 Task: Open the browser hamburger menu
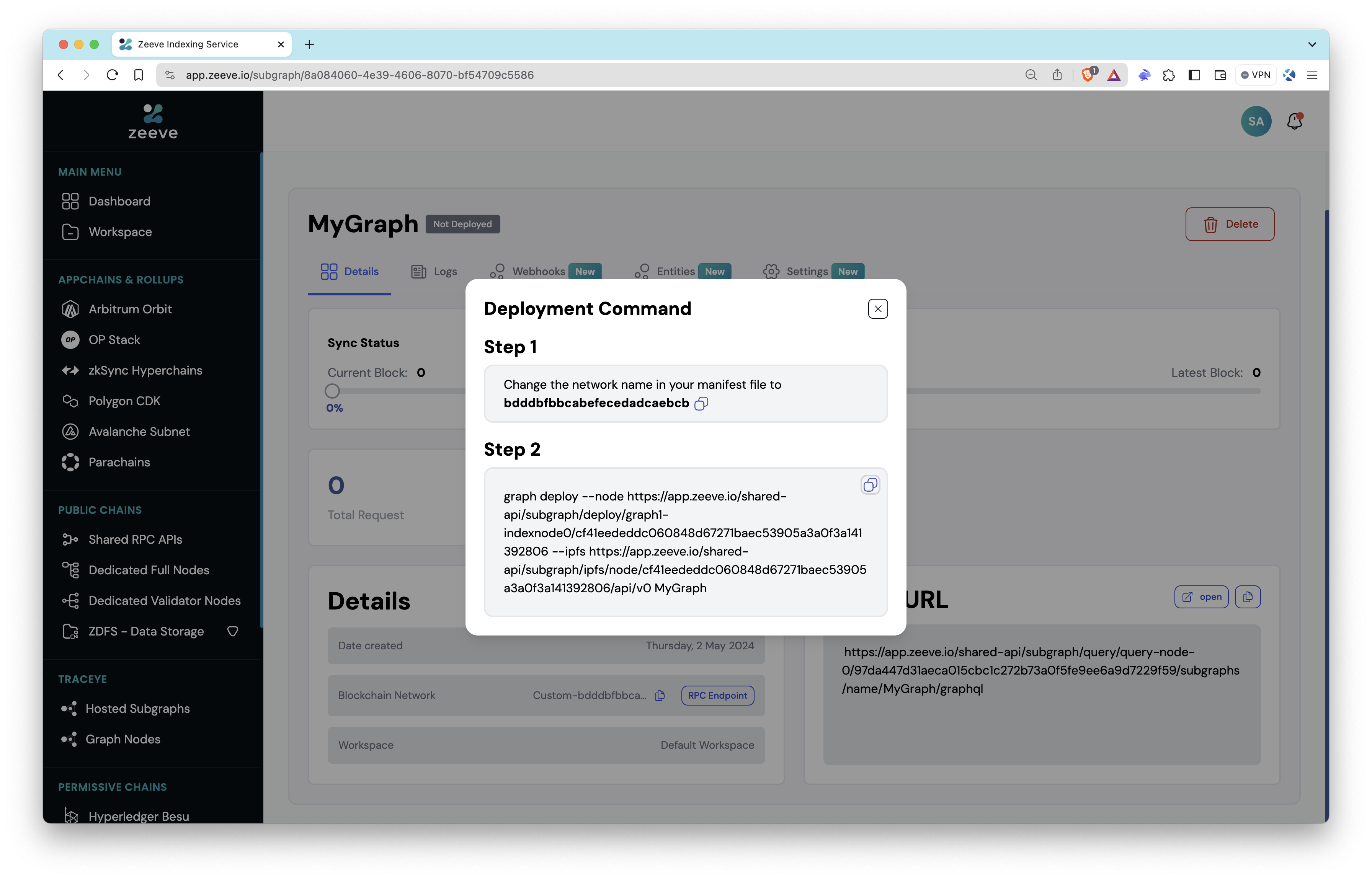(x=1312, y=75)
